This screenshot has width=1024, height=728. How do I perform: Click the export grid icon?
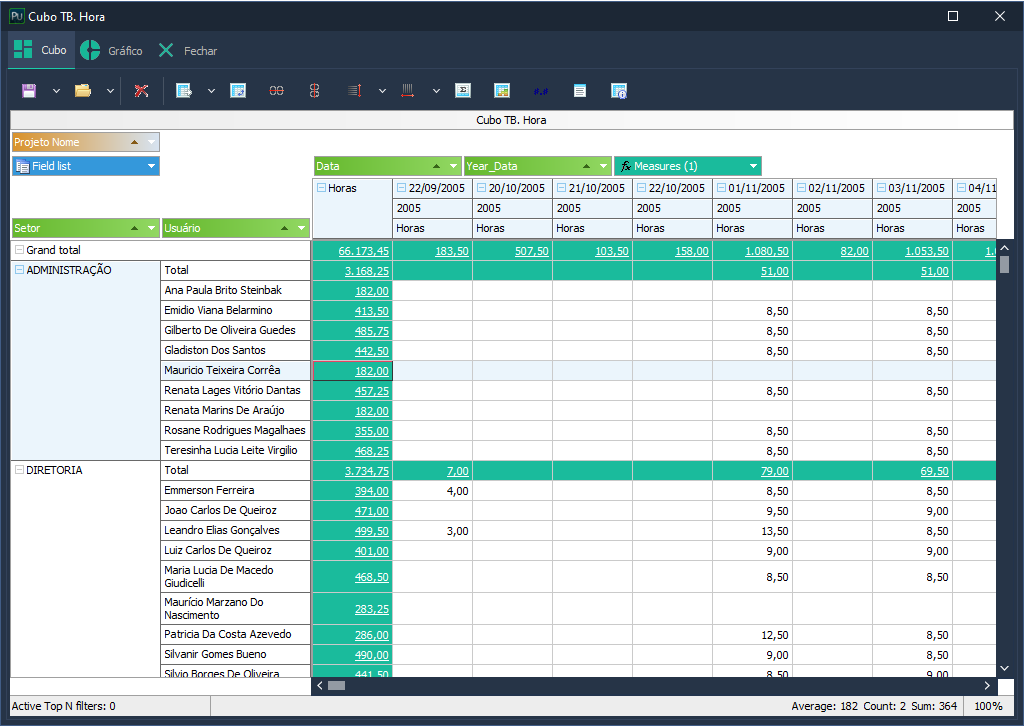(184, 91)
